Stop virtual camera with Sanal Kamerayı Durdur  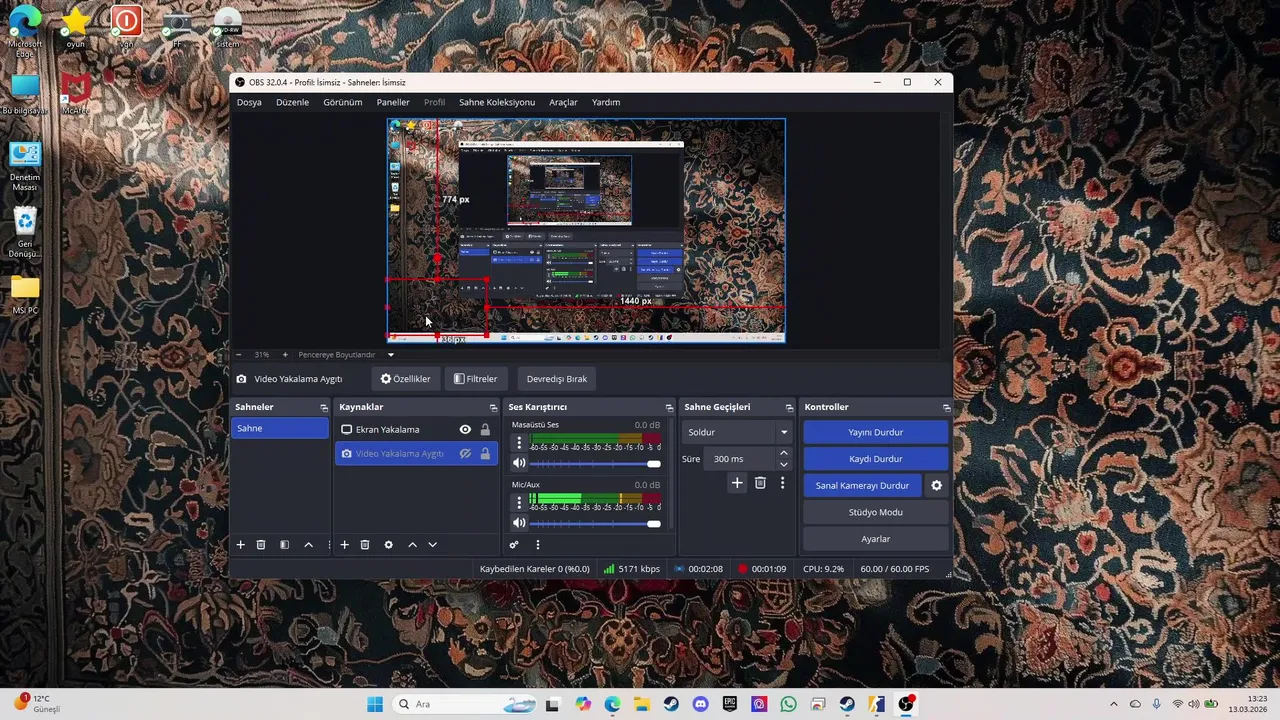click(862, 486)
